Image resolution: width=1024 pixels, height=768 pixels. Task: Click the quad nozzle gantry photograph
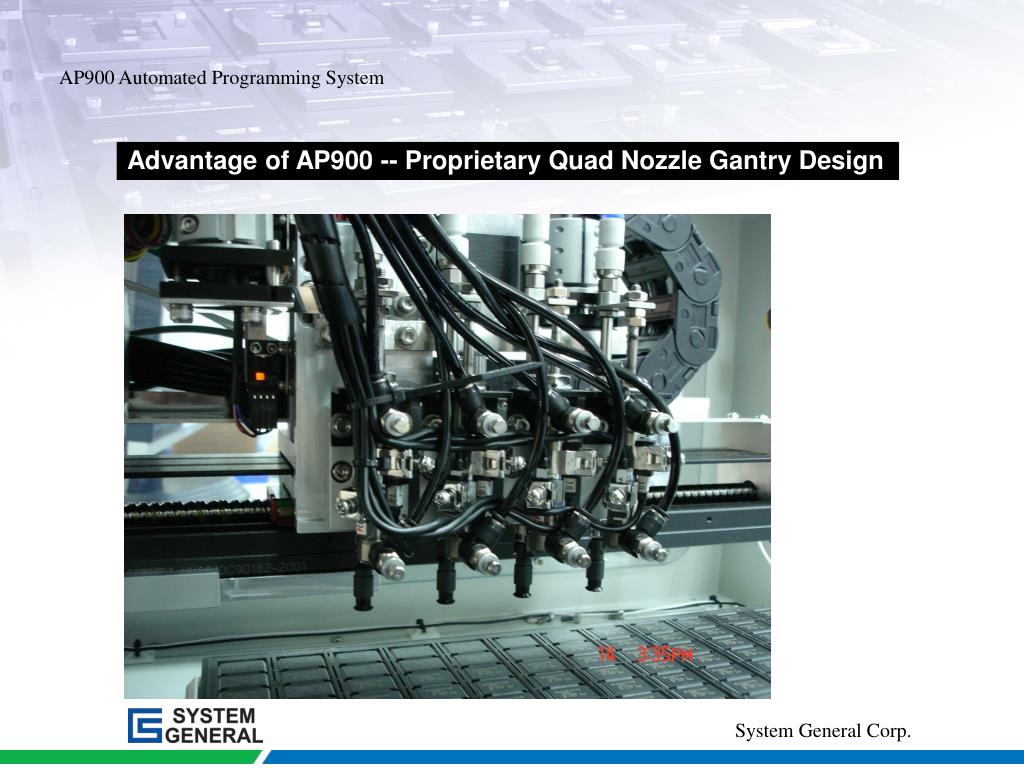tap(447, 456)
